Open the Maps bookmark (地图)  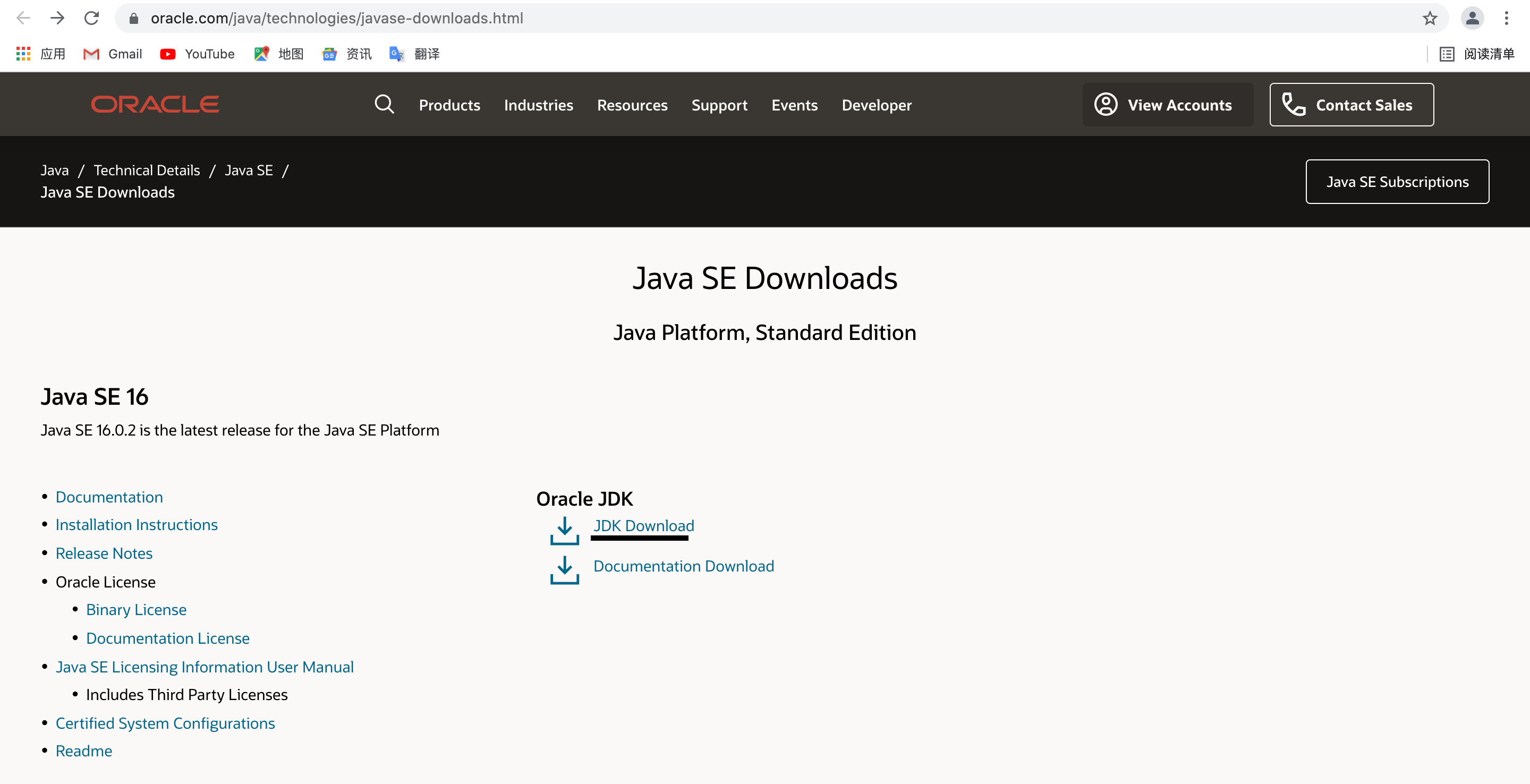[x=278, y=54]
